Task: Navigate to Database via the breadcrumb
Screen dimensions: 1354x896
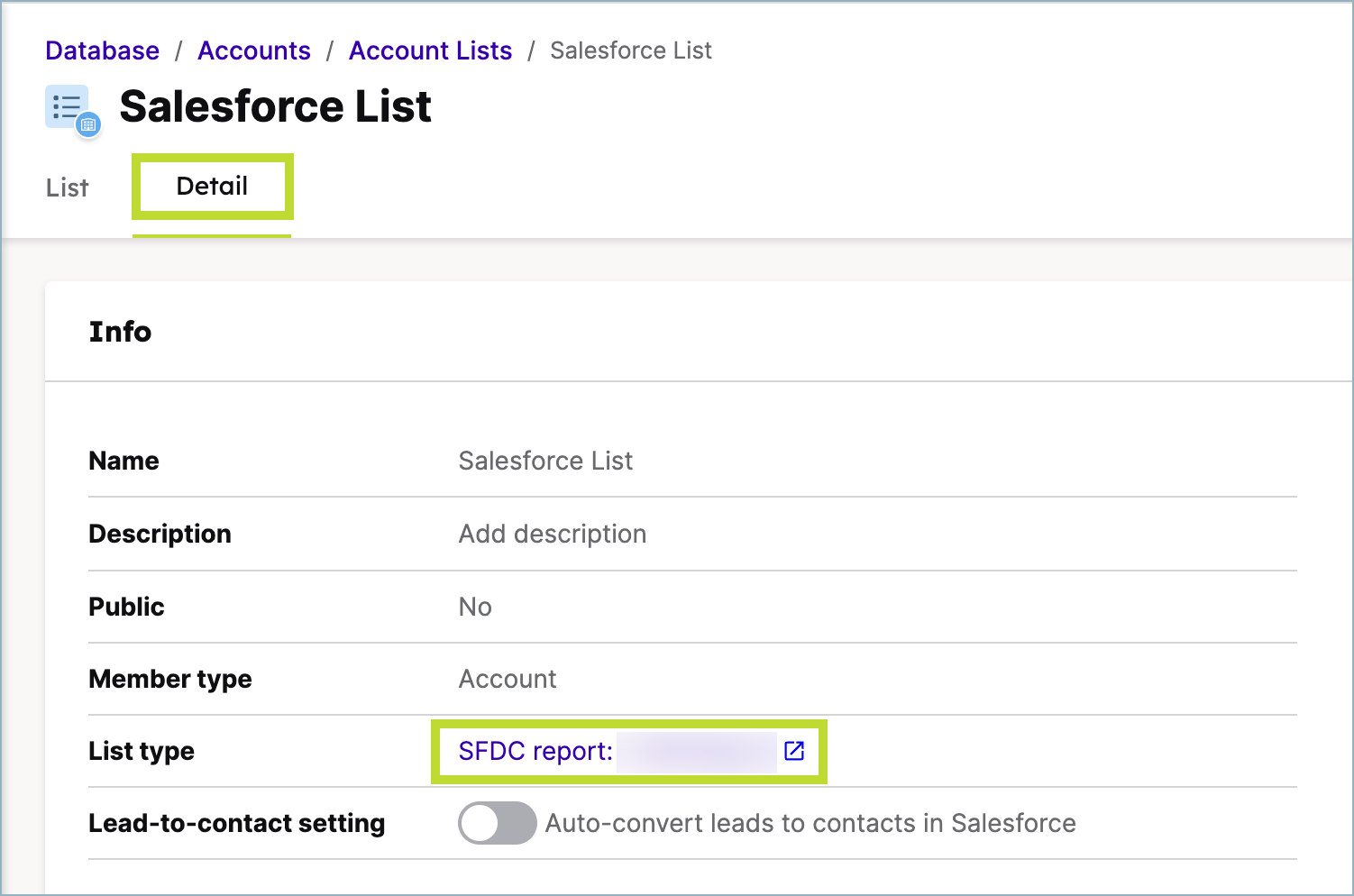Action: point(102,50)
